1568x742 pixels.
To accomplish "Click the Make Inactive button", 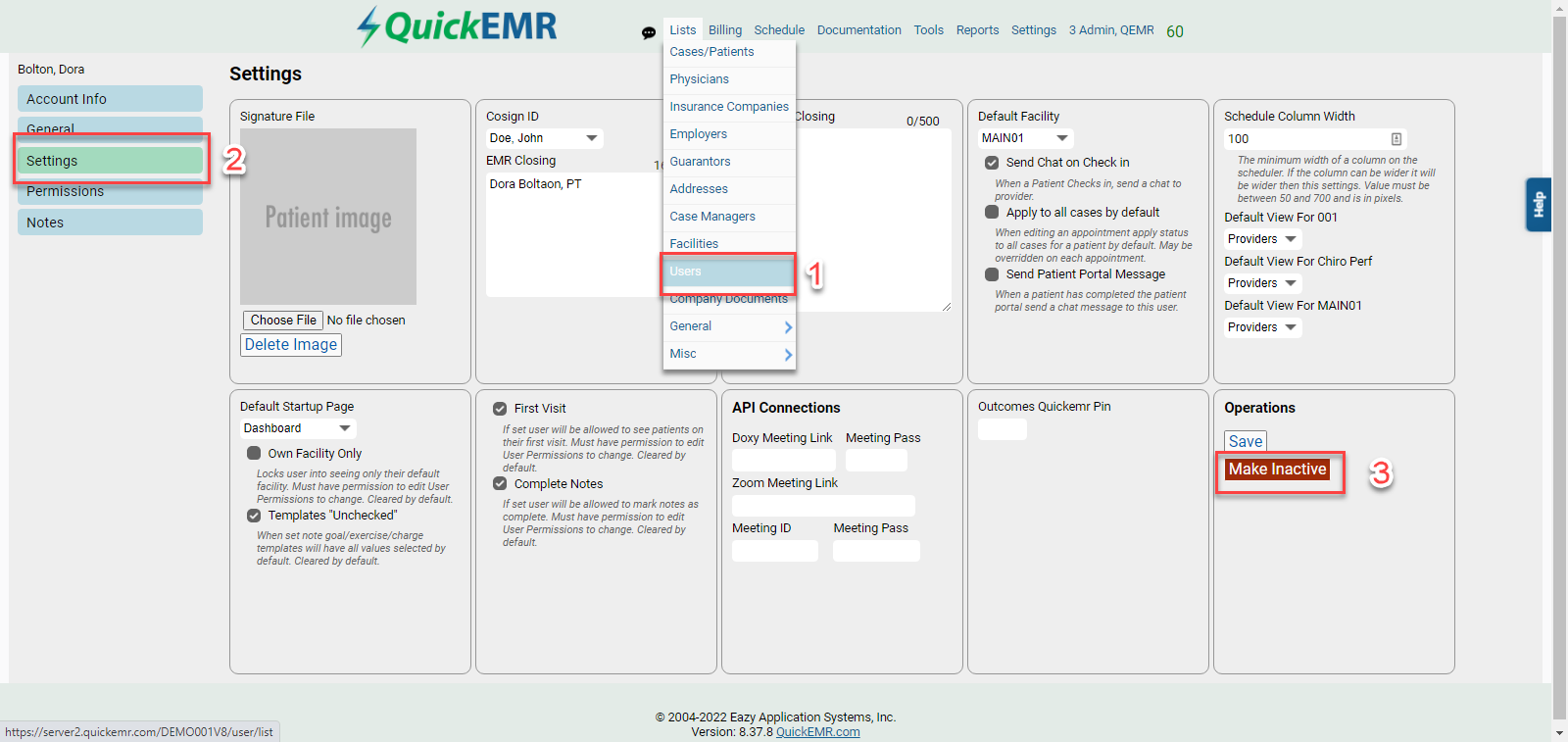I will tap(1278, 470).
